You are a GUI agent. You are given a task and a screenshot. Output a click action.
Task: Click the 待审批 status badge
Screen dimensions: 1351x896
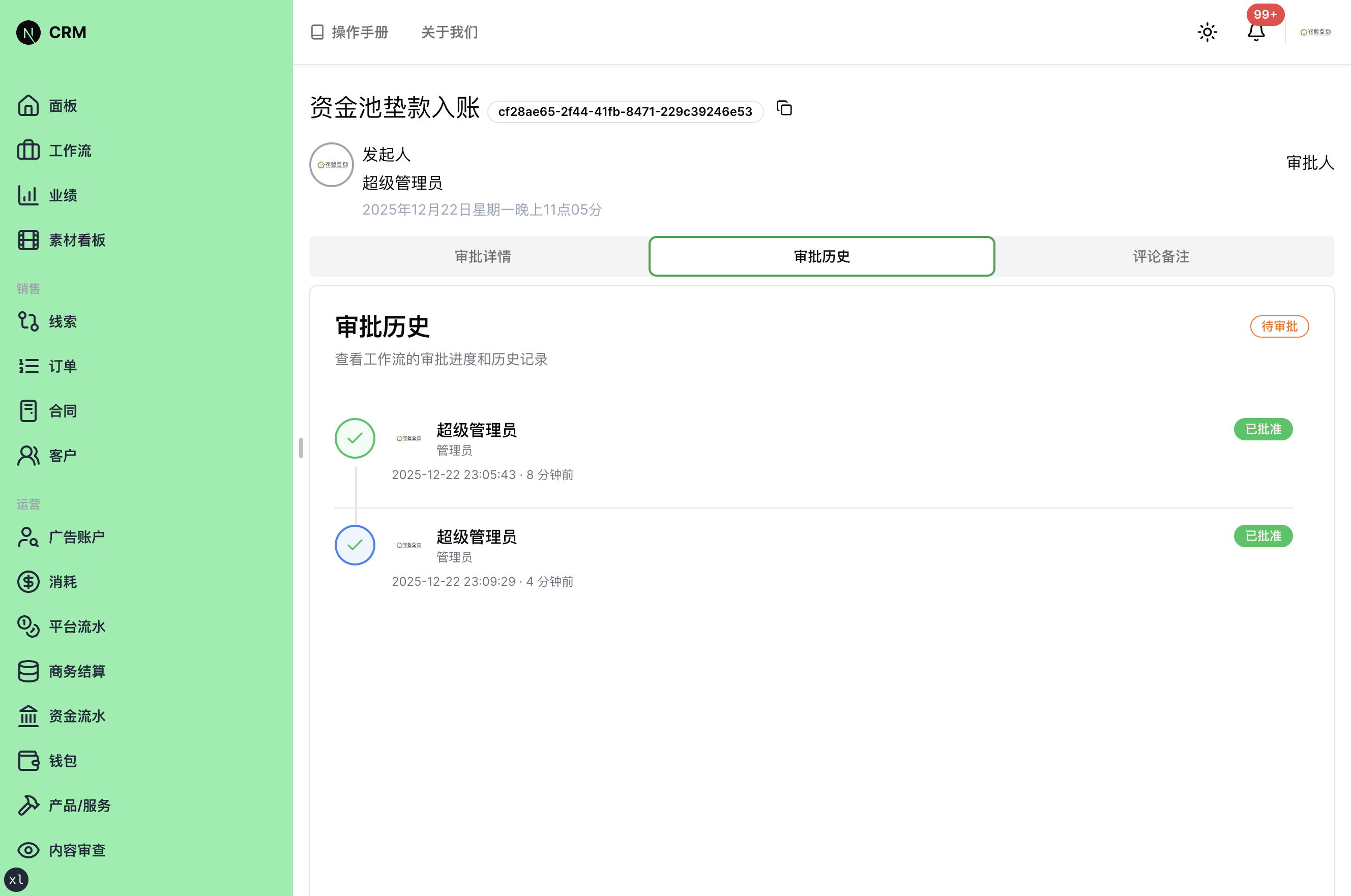pos(1279,326)
